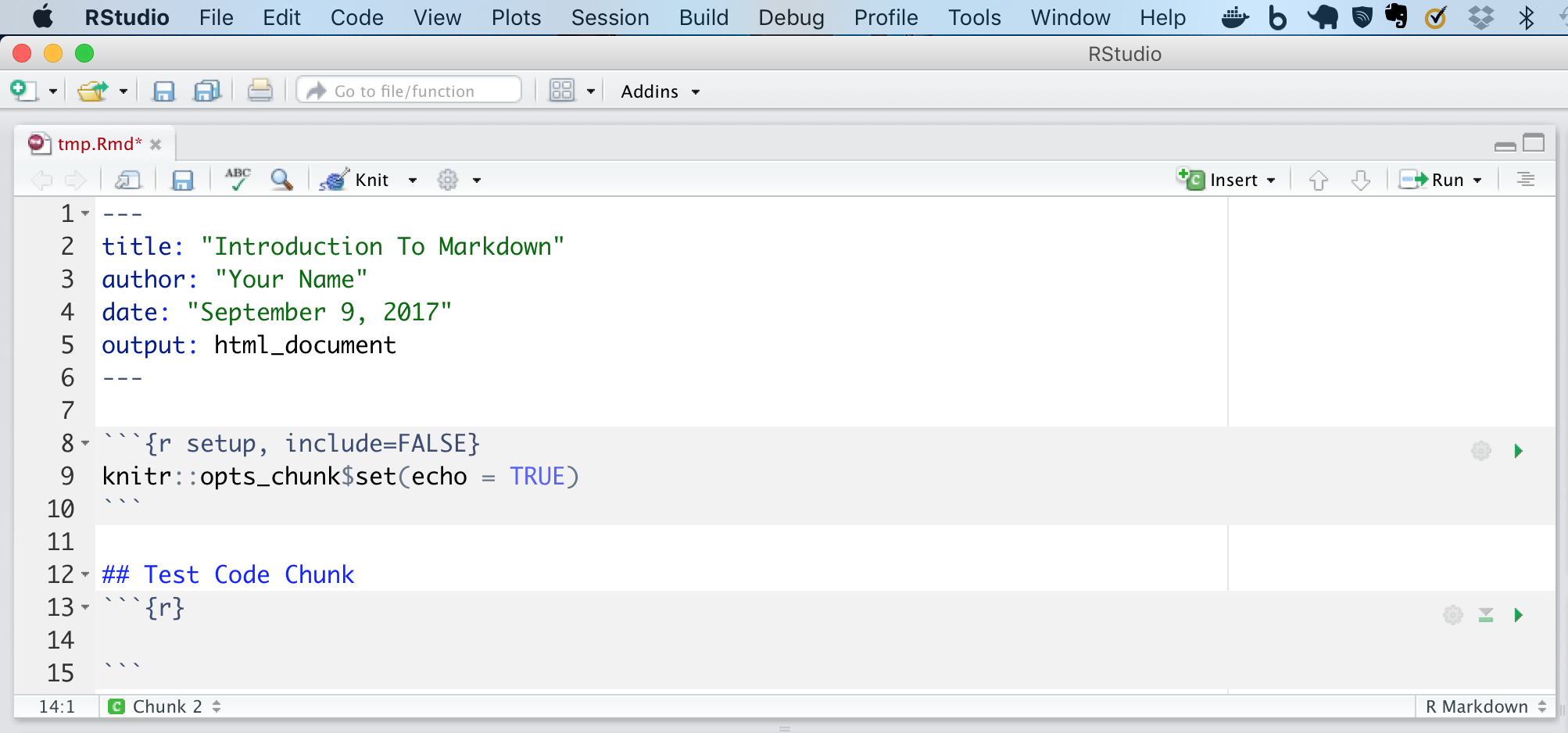Screen dimensions: 1568x733
Task: Open the Tools menu
Action: (x=974, y=17)
